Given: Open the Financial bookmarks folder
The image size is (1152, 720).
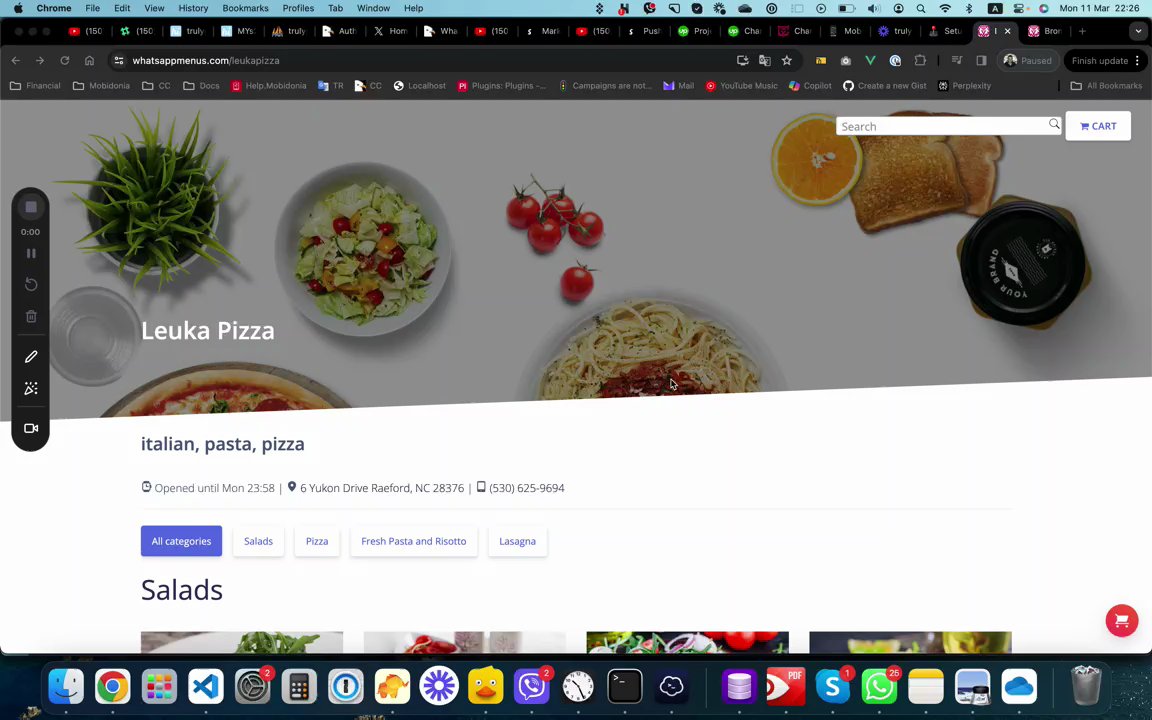Looking at the screenshot, I should (35, 85).
